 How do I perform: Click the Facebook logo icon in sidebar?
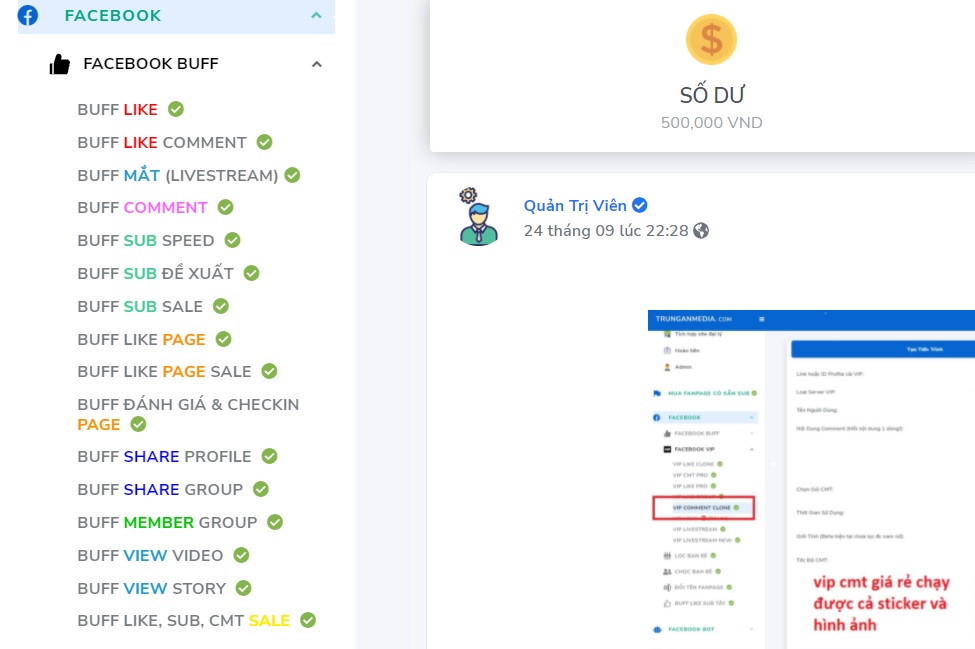[28, 16]
